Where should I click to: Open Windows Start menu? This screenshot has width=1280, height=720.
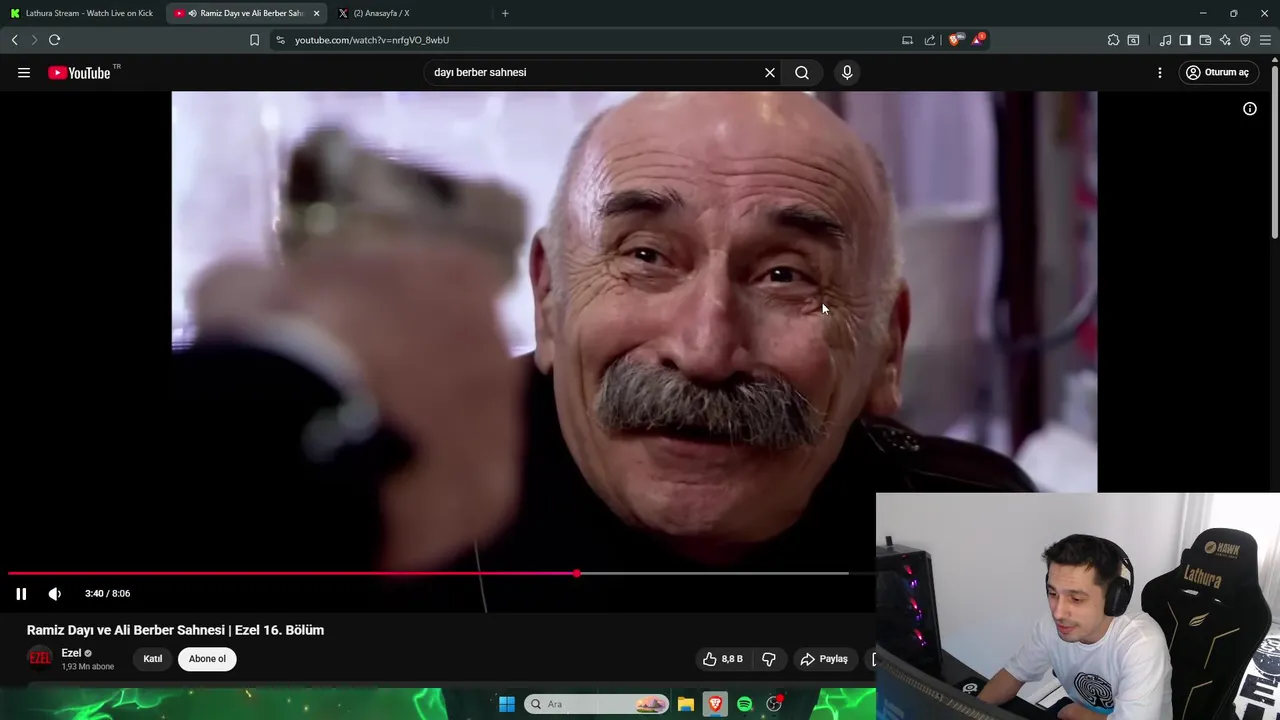coord(507,704)
